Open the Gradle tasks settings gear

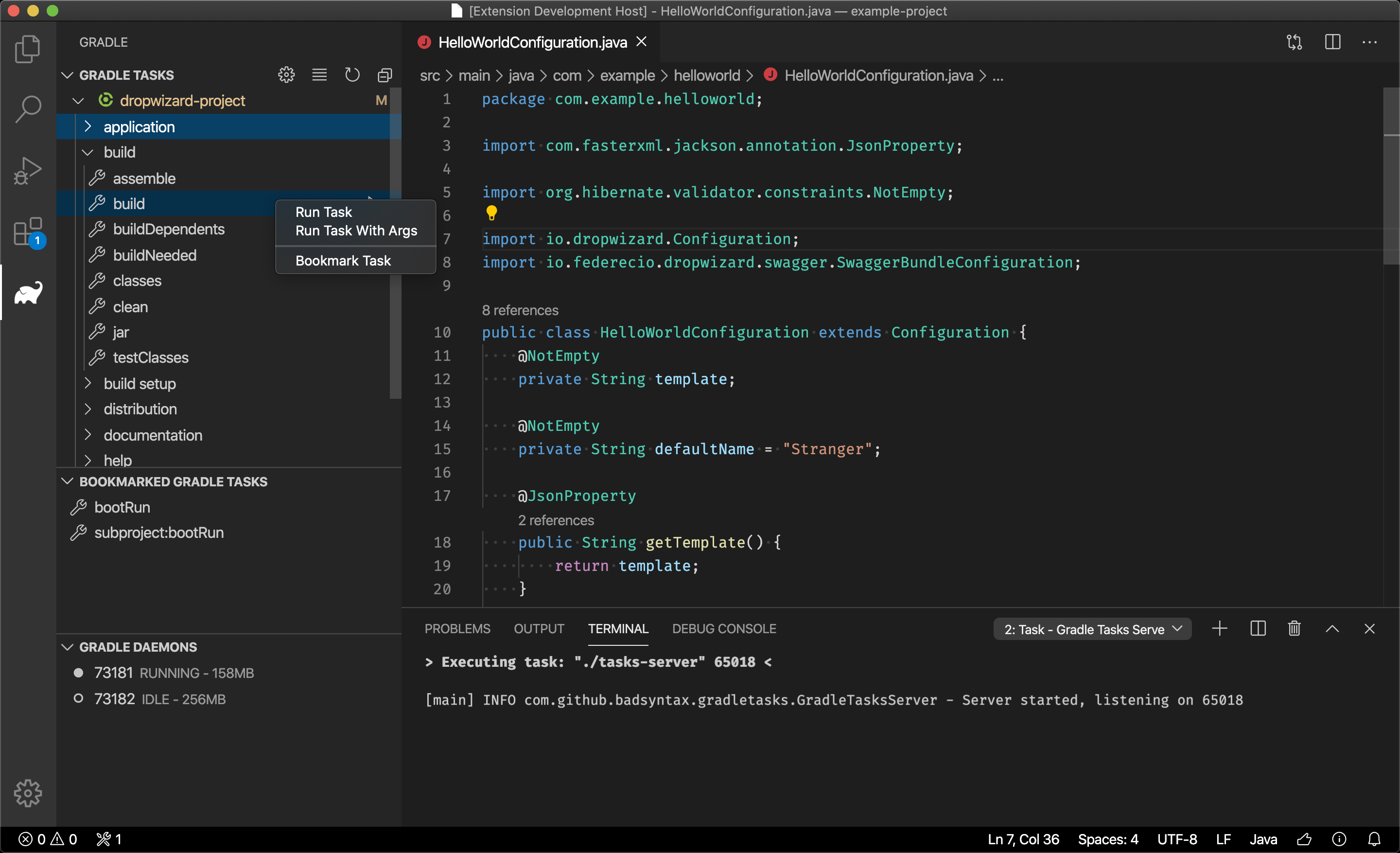coord(286,74)
